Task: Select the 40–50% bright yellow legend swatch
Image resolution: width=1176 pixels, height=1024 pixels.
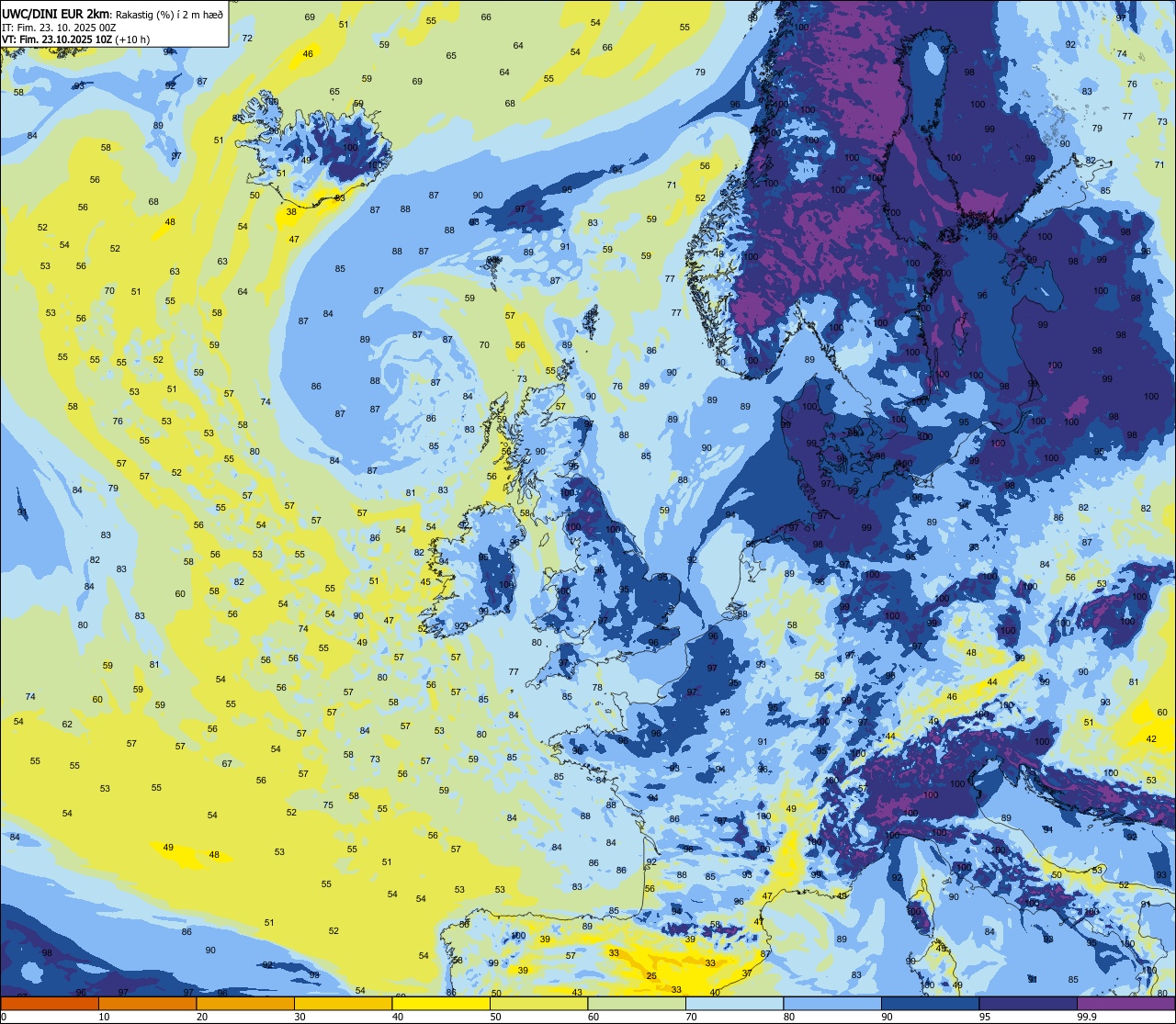Action: point(441,1004)
